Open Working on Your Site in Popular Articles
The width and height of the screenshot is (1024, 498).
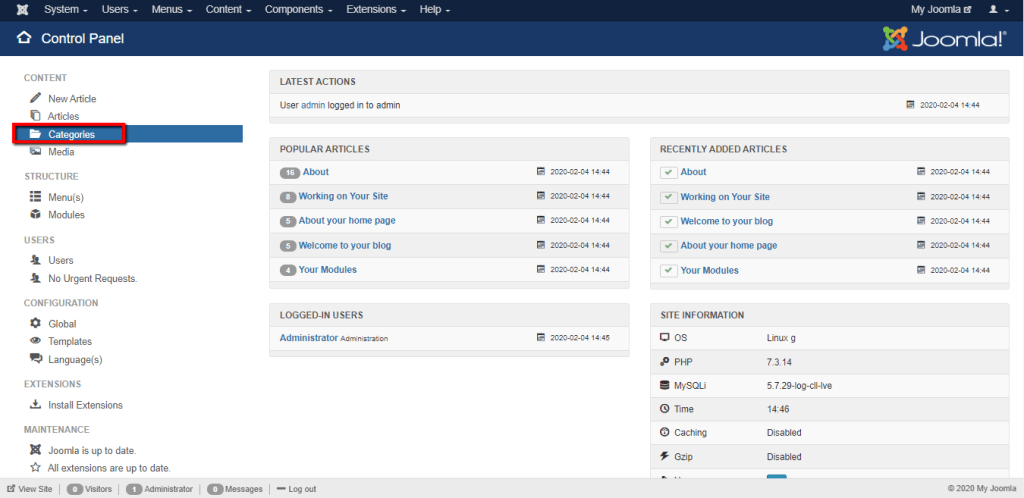pos(344,196)
